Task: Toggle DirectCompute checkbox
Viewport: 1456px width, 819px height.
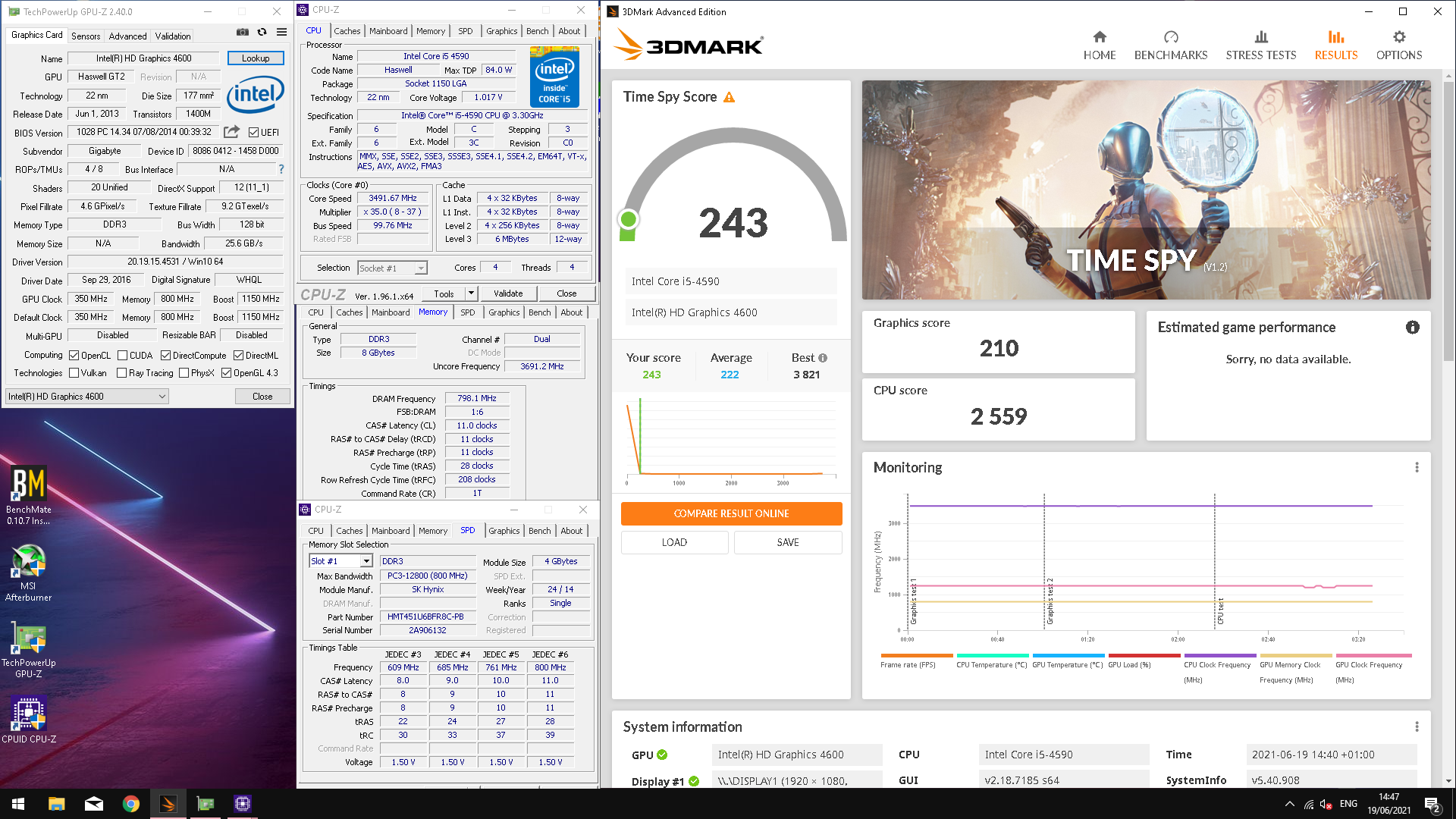Action: pos(165,355)
